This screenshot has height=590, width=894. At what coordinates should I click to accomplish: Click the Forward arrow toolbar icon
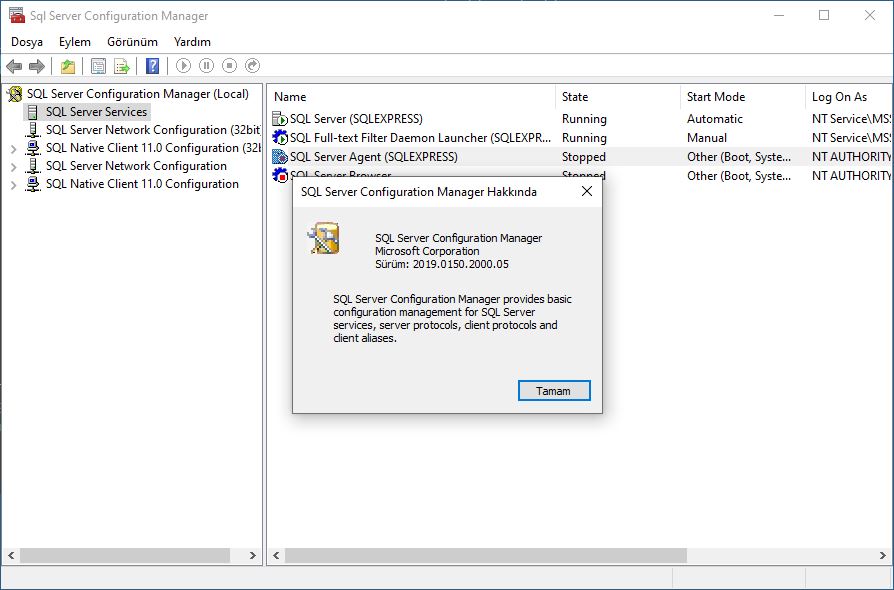[x=37, y=66]
